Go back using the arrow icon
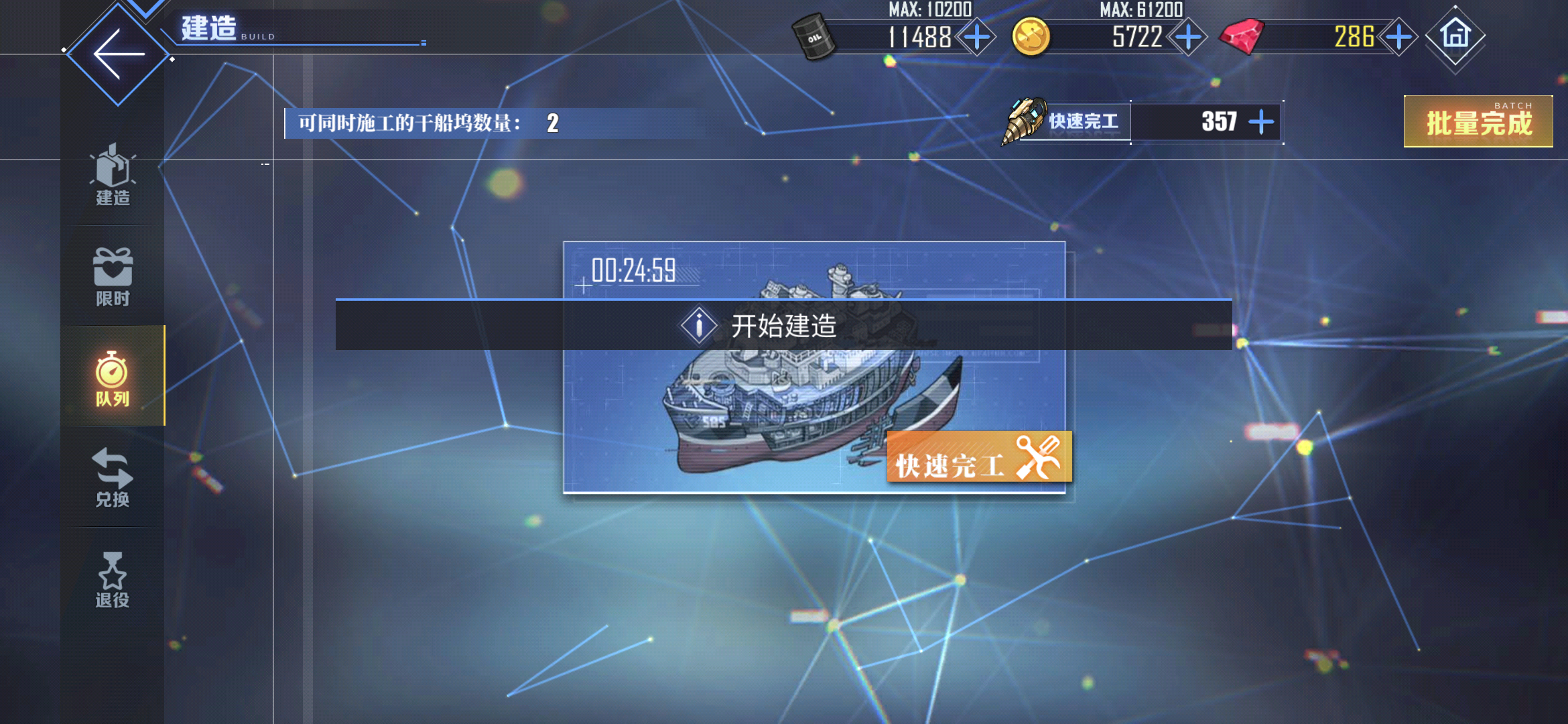This screenshot has width=1568, height=724. click(x=118, y=54)
